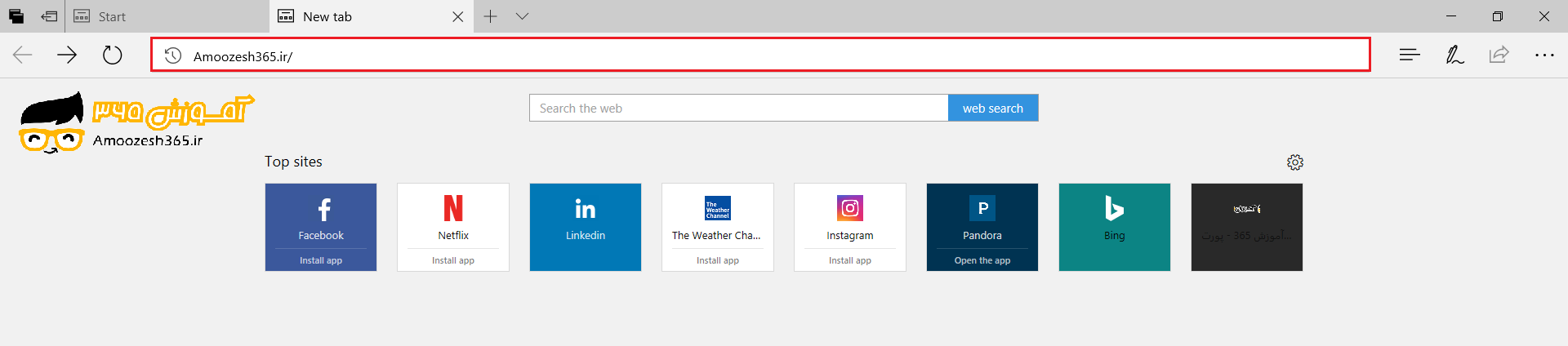Click Open the app under Pandora

982,260
